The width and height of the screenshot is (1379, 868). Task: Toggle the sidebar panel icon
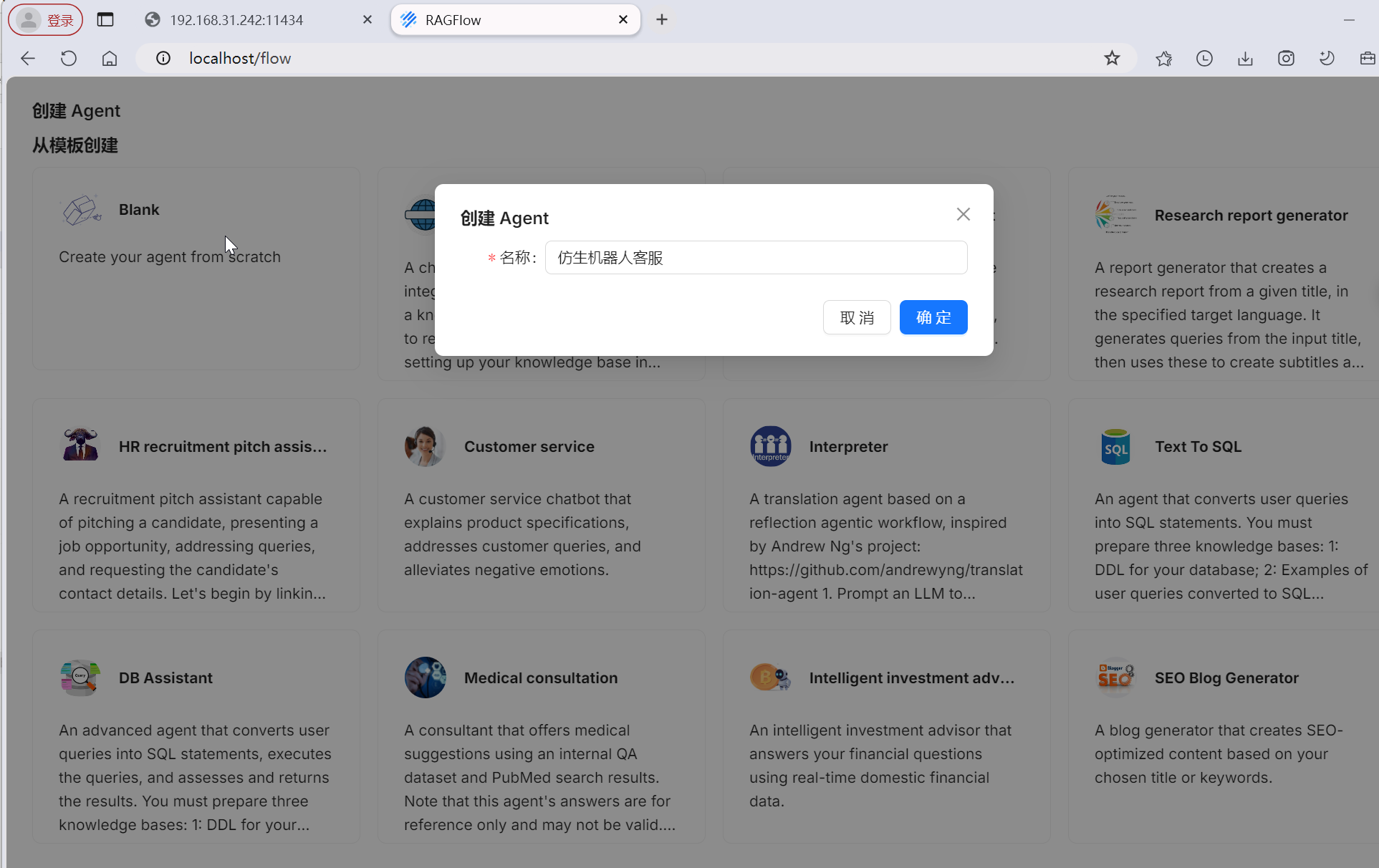pos(105,20)
